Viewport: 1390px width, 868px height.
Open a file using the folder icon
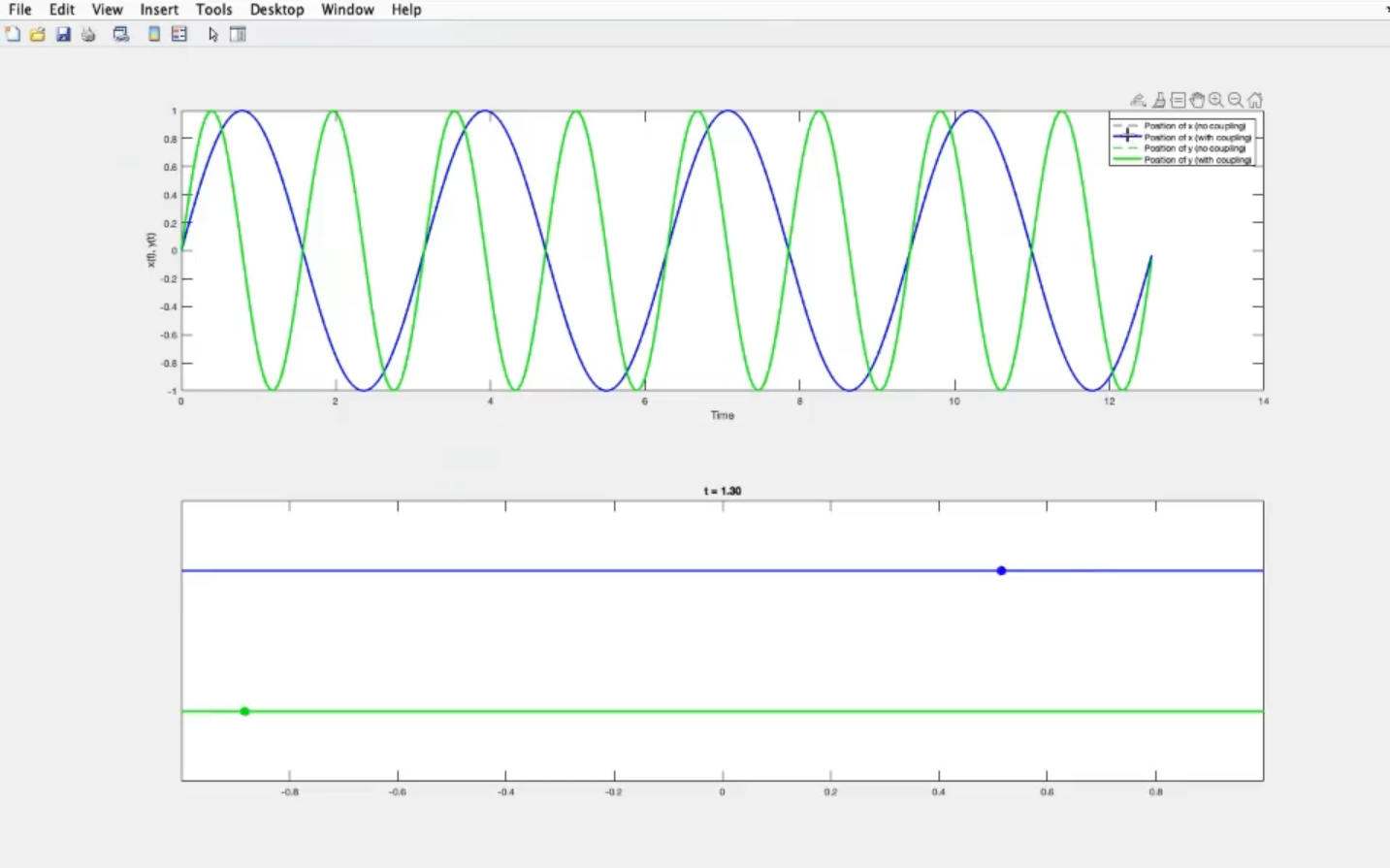(38, 34)
